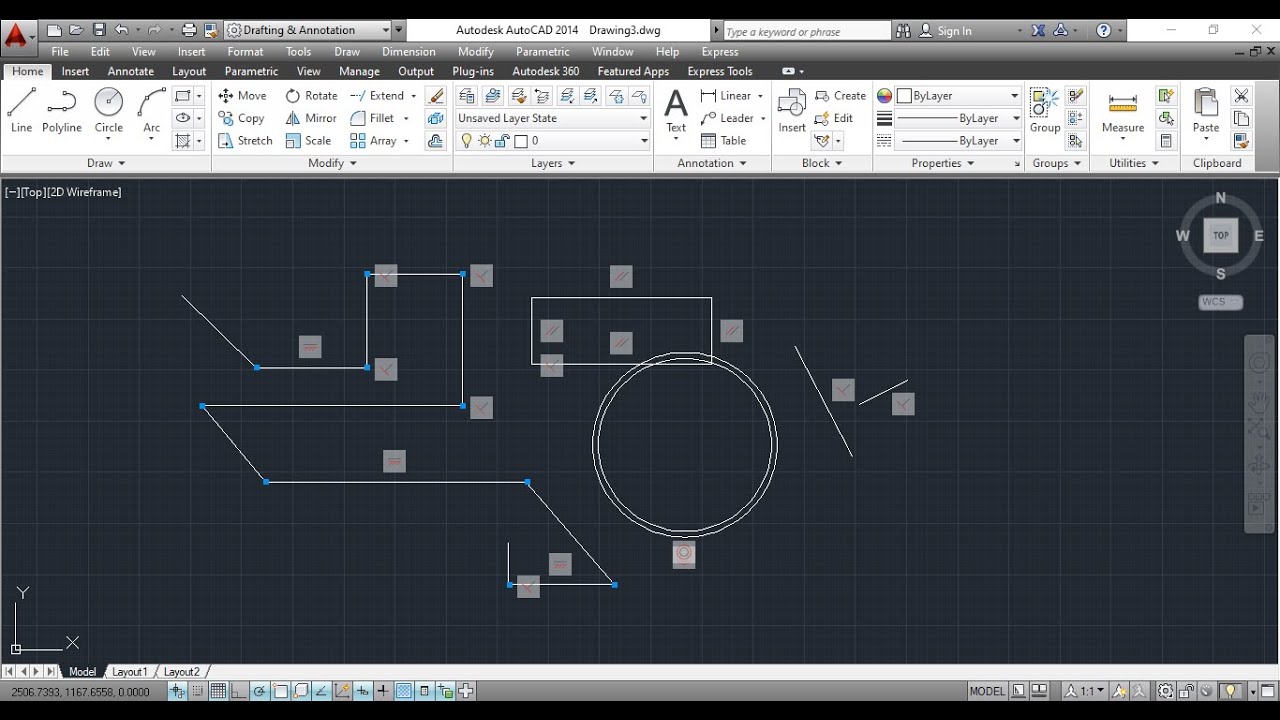Toggle Snap Mode in status bar
The height and width of the screenshot is (720, 1280).
197,691
